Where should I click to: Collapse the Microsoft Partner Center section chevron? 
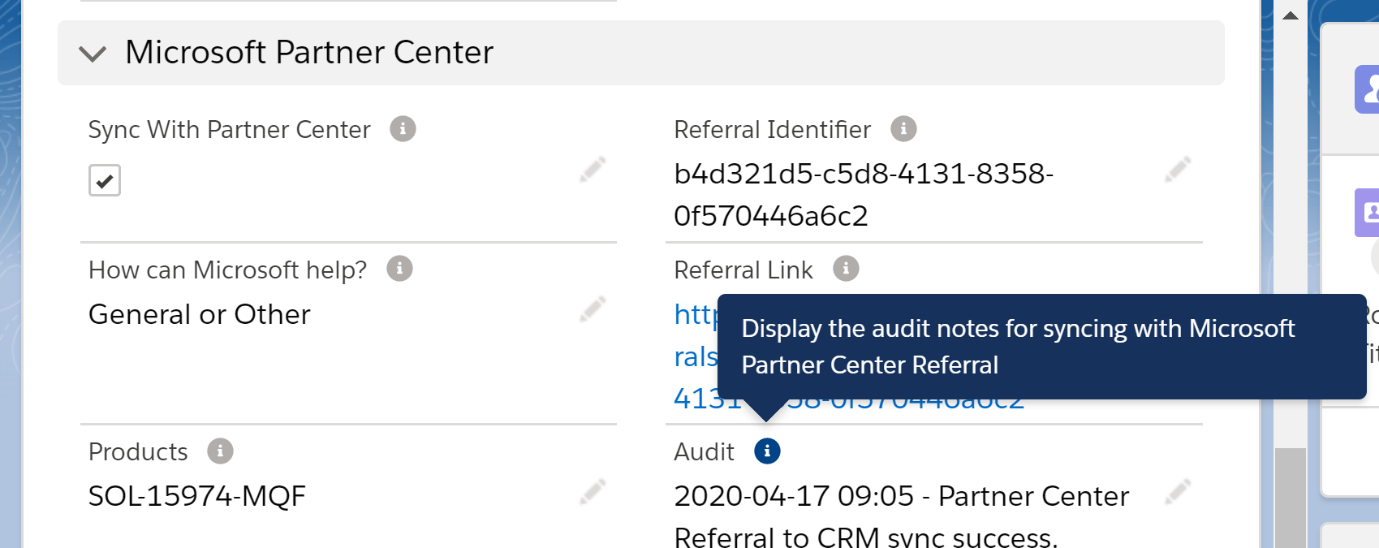92,53
